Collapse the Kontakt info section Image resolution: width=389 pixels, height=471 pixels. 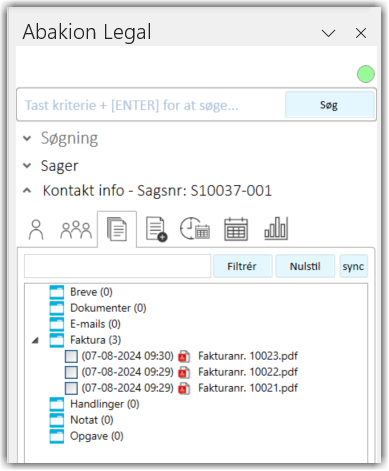coord(27,191)
